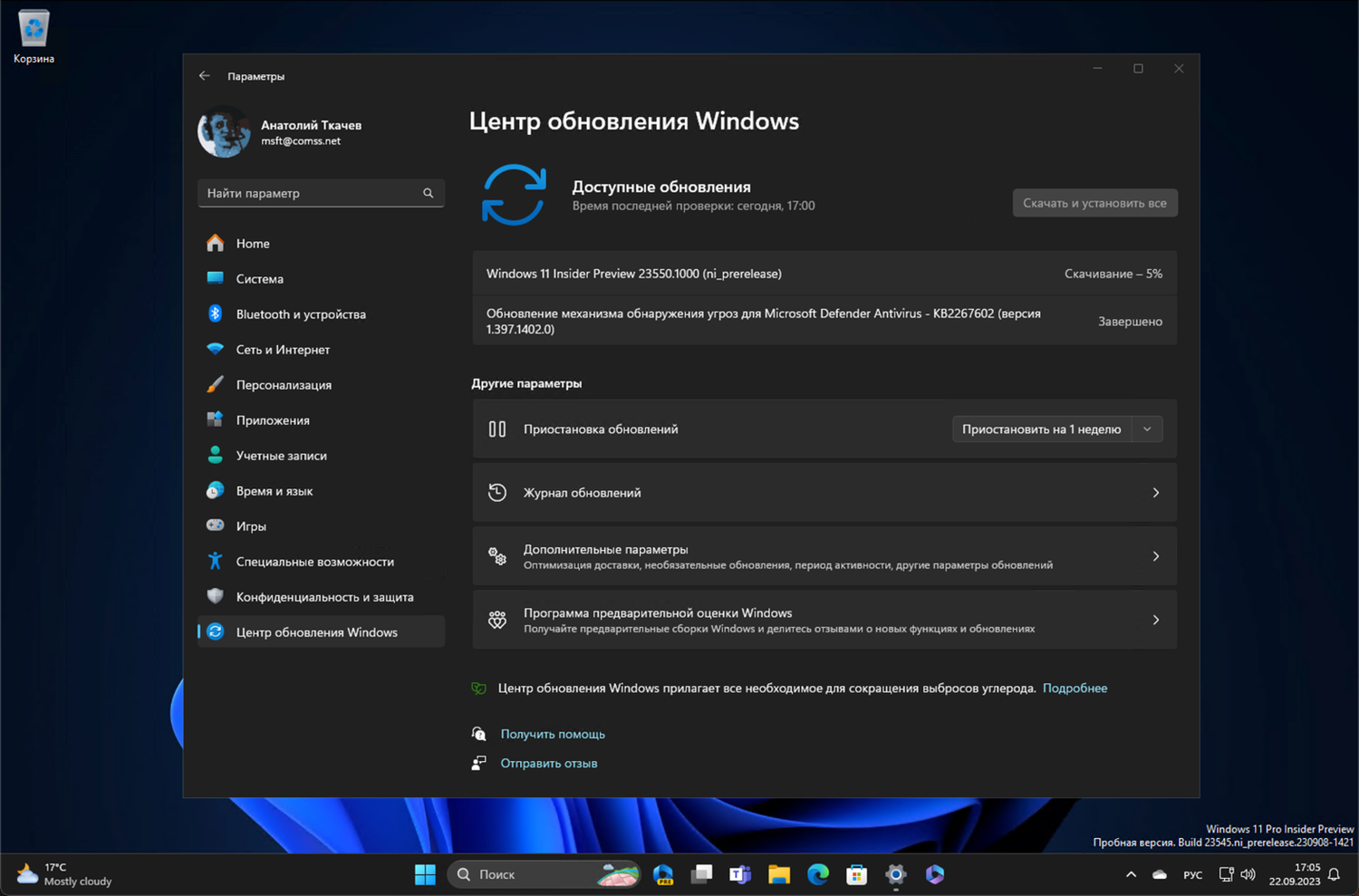Open Персонализация settings

tap(284, 384)
